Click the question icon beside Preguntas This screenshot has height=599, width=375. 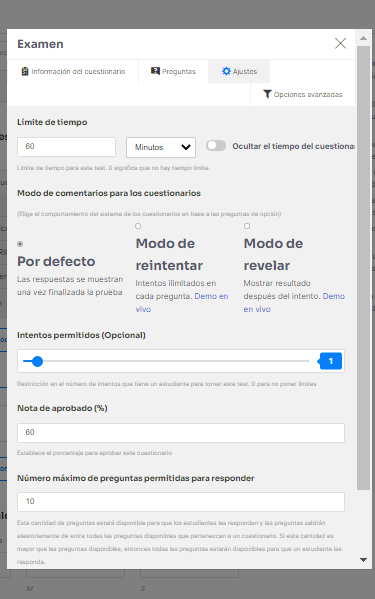(155, 71)
